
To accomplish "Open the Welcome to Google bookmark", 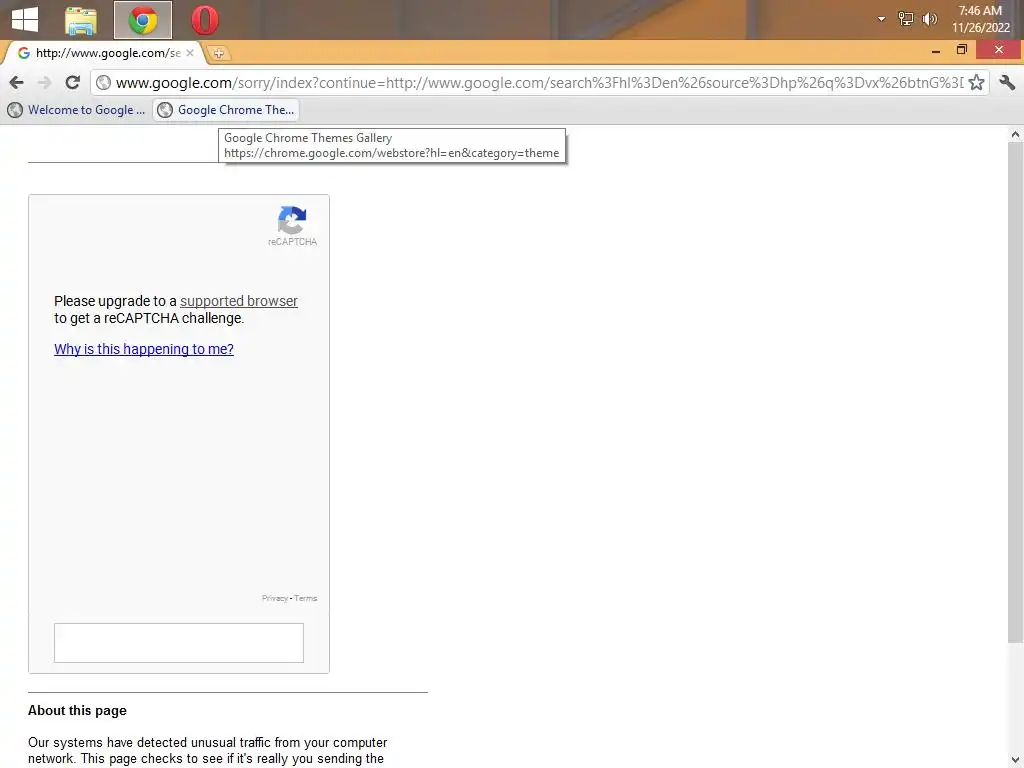I will point(76,110).
